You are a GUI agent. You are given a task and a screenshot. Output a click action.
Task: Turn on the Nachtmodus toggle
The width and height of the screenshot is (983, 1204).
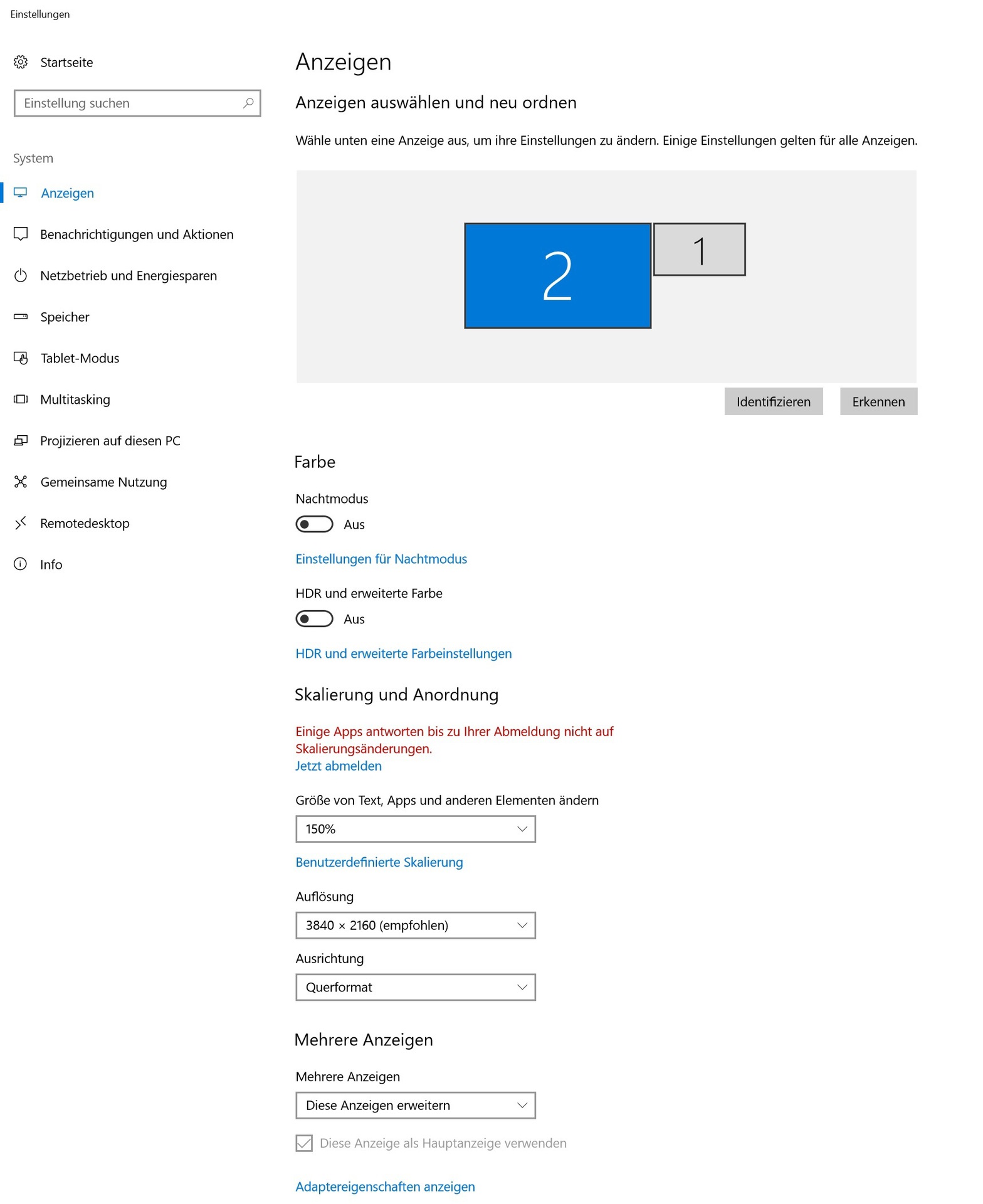point(314,524)
